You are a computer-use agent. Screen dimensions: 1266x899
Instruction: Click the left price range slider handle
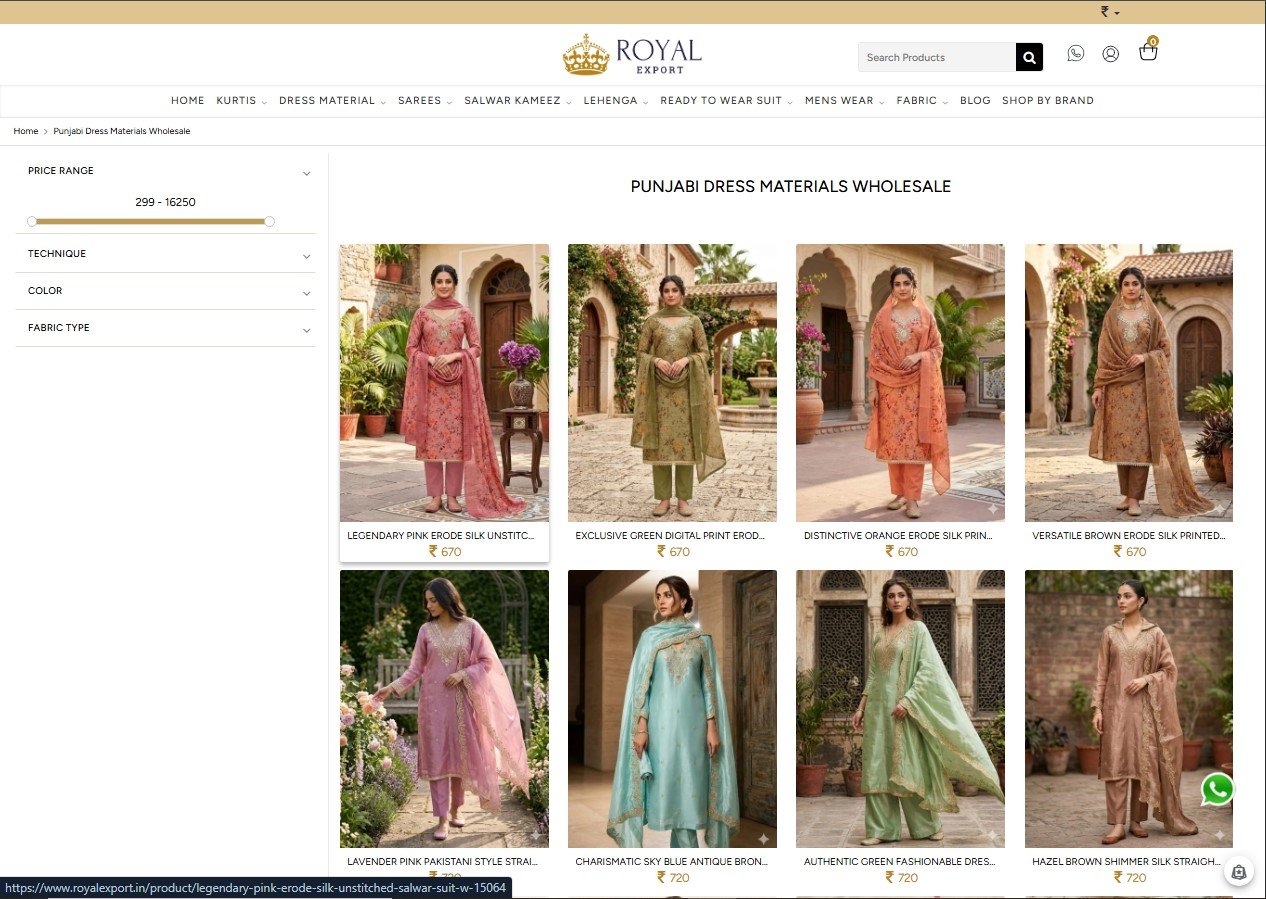tap(32, 221)
